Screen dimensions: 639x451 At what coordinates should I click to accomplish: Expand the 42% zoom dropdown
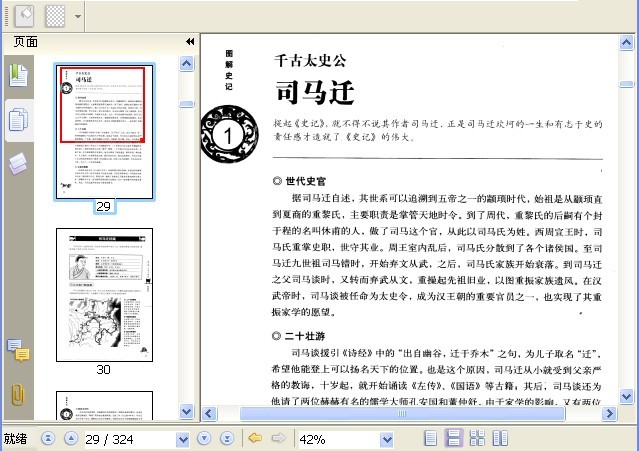(x=387, y=439)
